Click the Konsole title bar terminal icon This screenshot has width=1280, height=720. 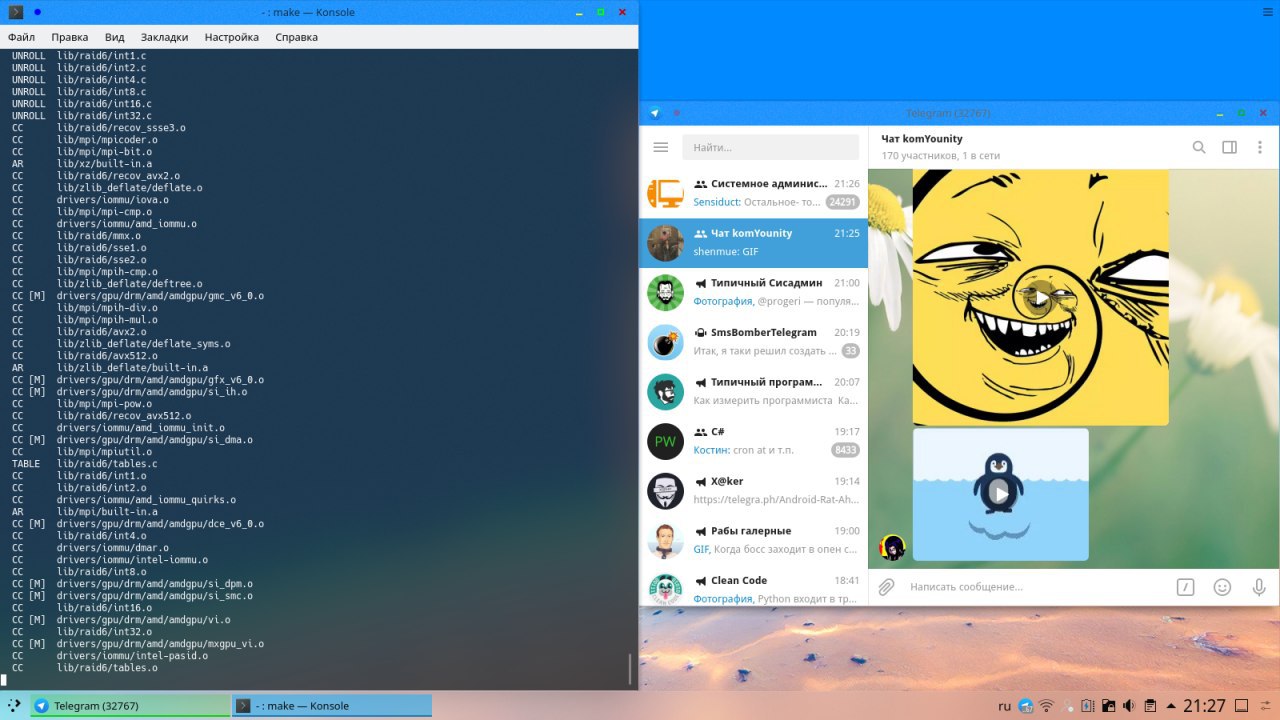15,12
